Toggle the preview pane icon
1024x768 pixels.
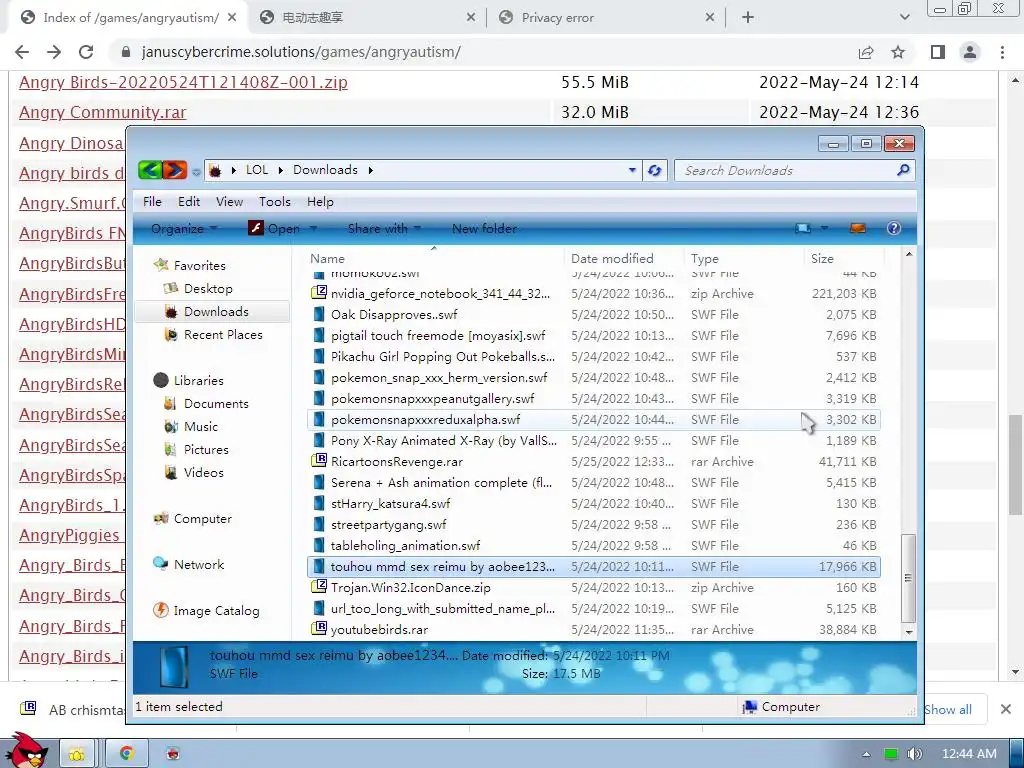[857, 228]
